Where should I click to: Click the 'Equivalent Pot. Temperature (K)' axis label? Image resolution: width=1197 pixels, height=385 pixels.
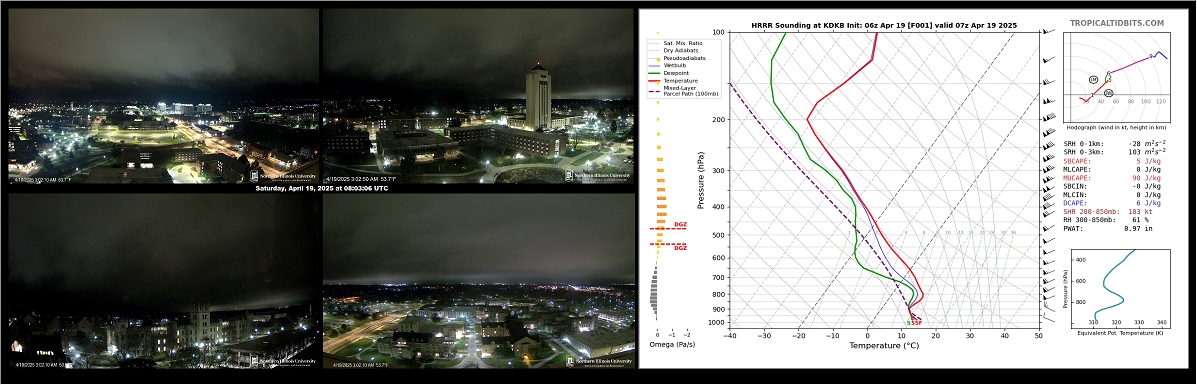point(1120,333)
